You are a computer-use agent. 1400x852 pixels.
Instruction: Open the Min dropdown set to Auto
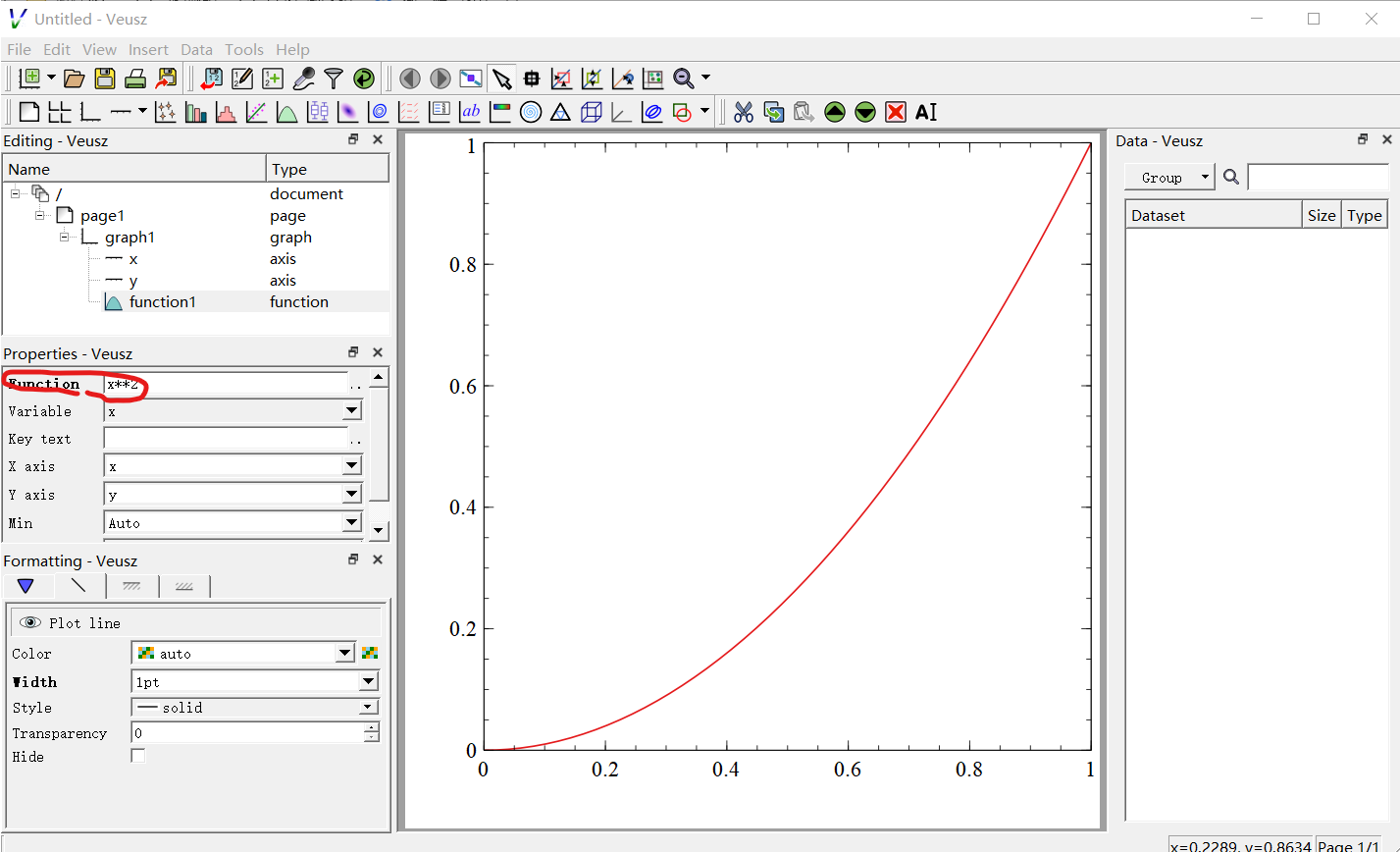point(352,523)
